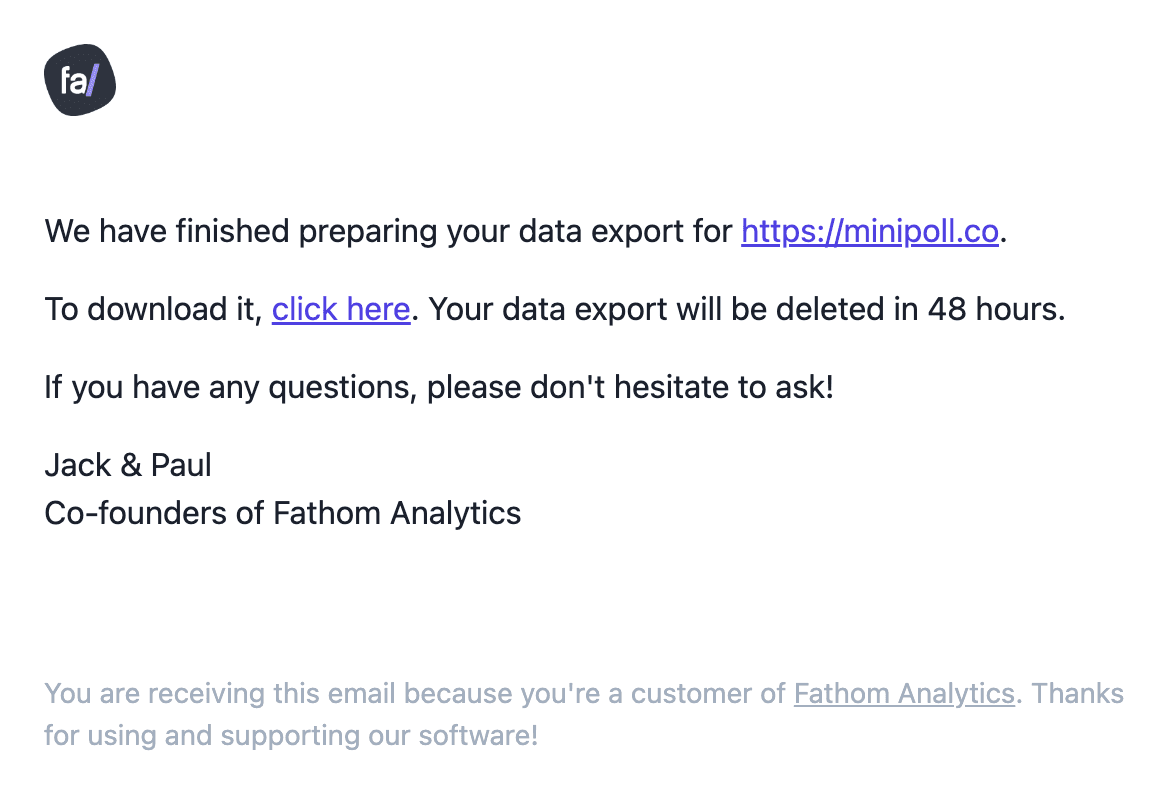
Task: Click the word "Paul" in signature
Action: coord(182,465)
